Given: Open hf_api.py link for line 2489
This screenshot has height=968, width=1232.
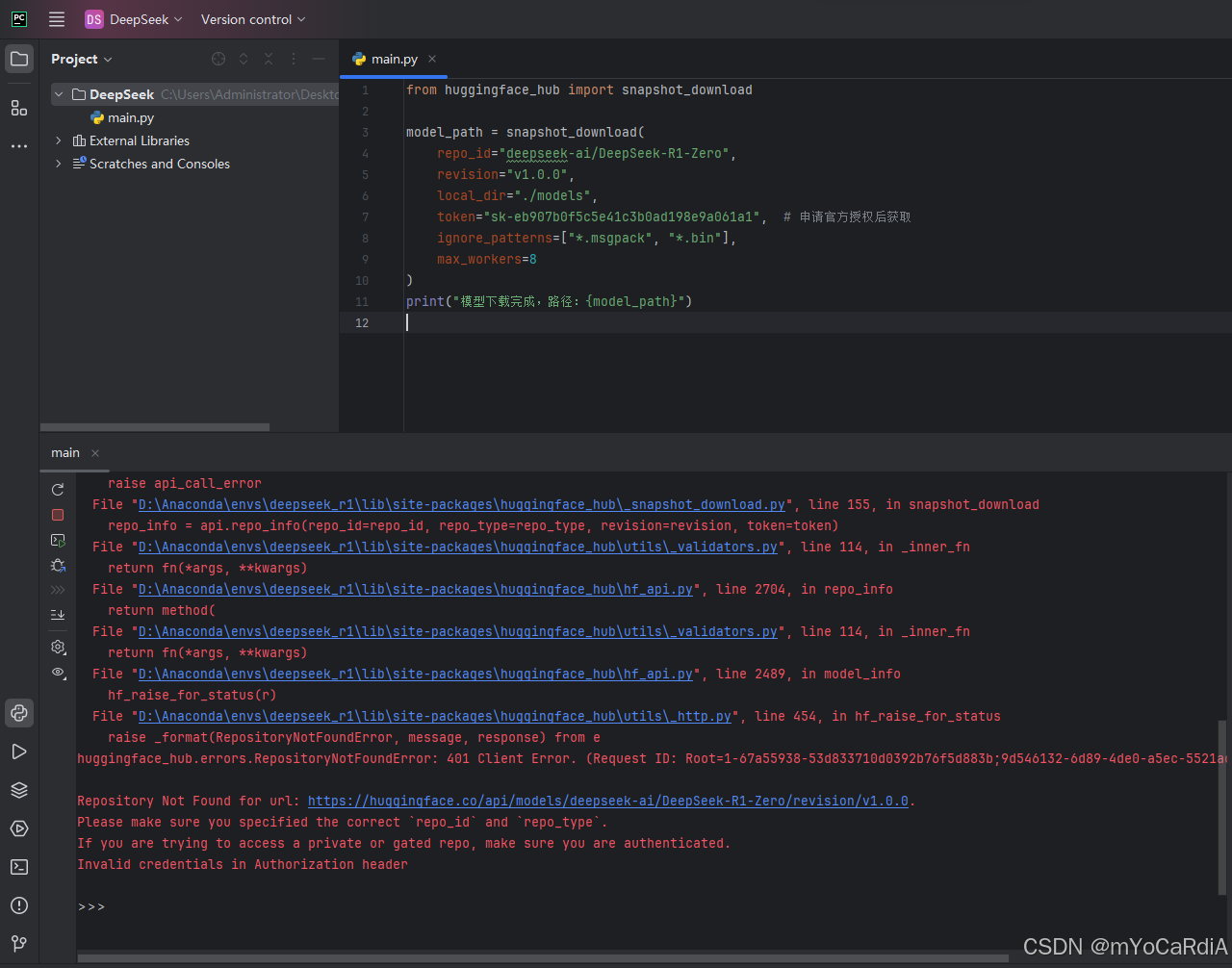Looking at the screenshot, I should pyautogui.click(x=416, y=674).
